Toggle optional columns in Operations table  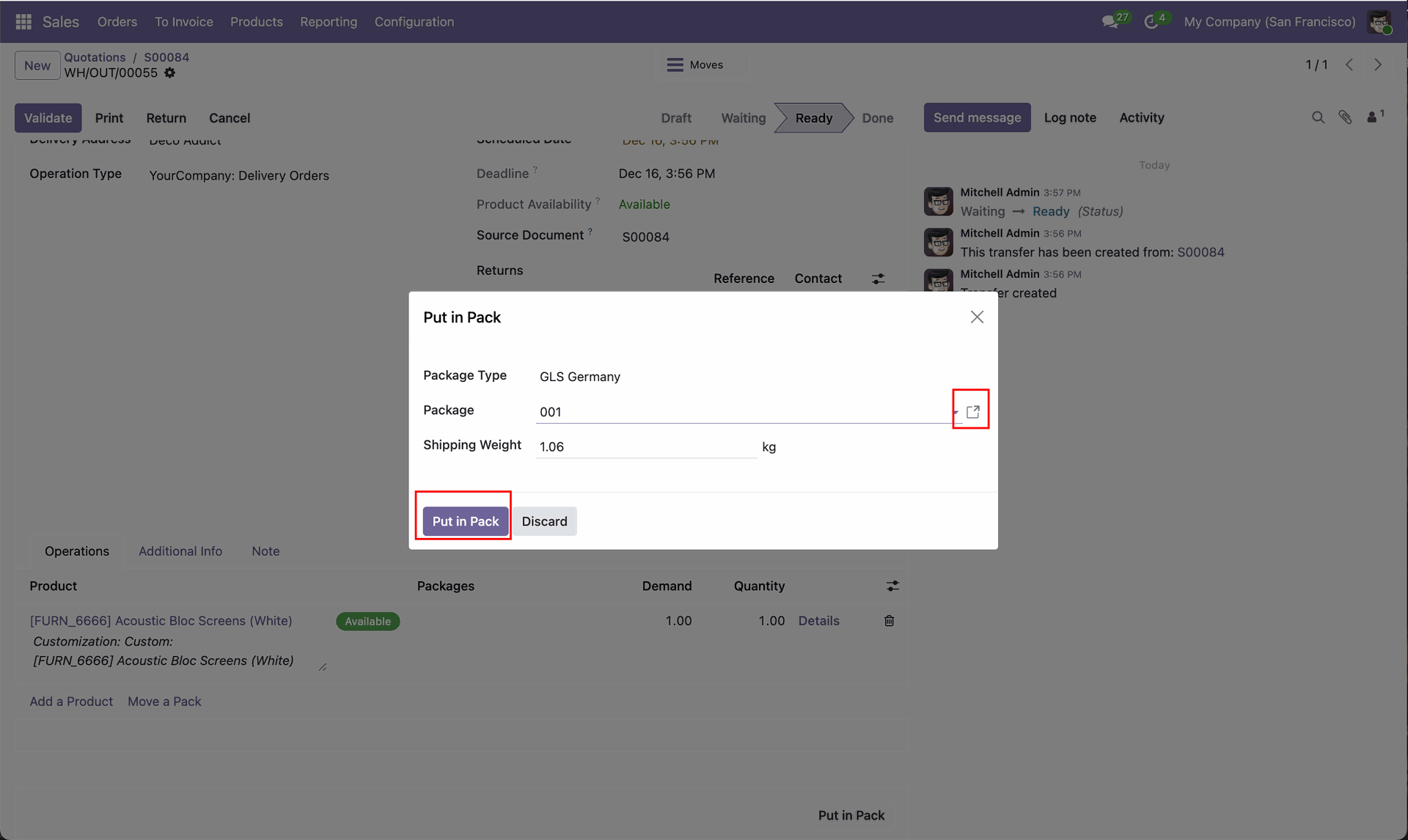click(892, 586)
